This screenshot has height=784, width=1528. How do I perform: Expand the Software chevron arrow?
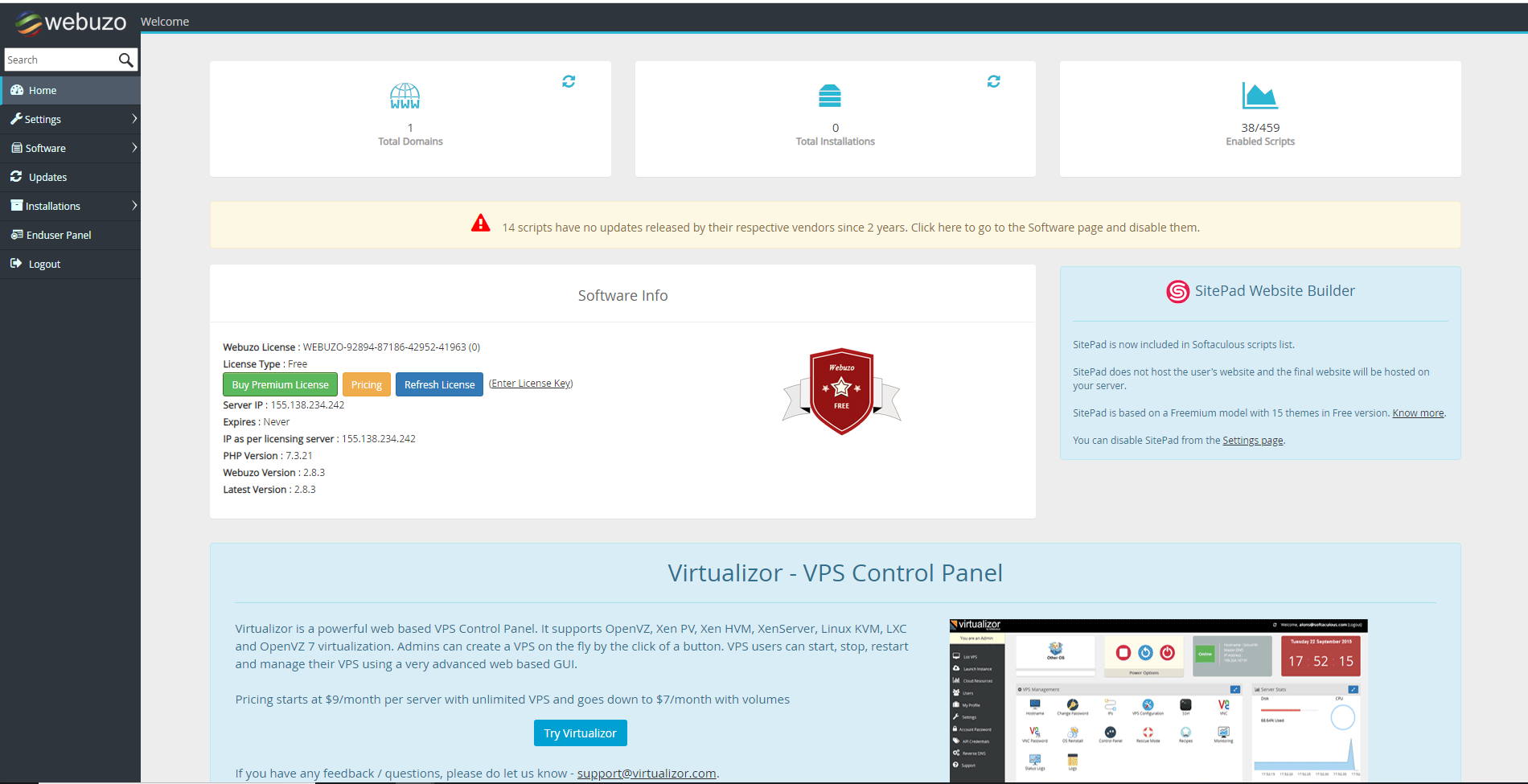tap(134, 148)
